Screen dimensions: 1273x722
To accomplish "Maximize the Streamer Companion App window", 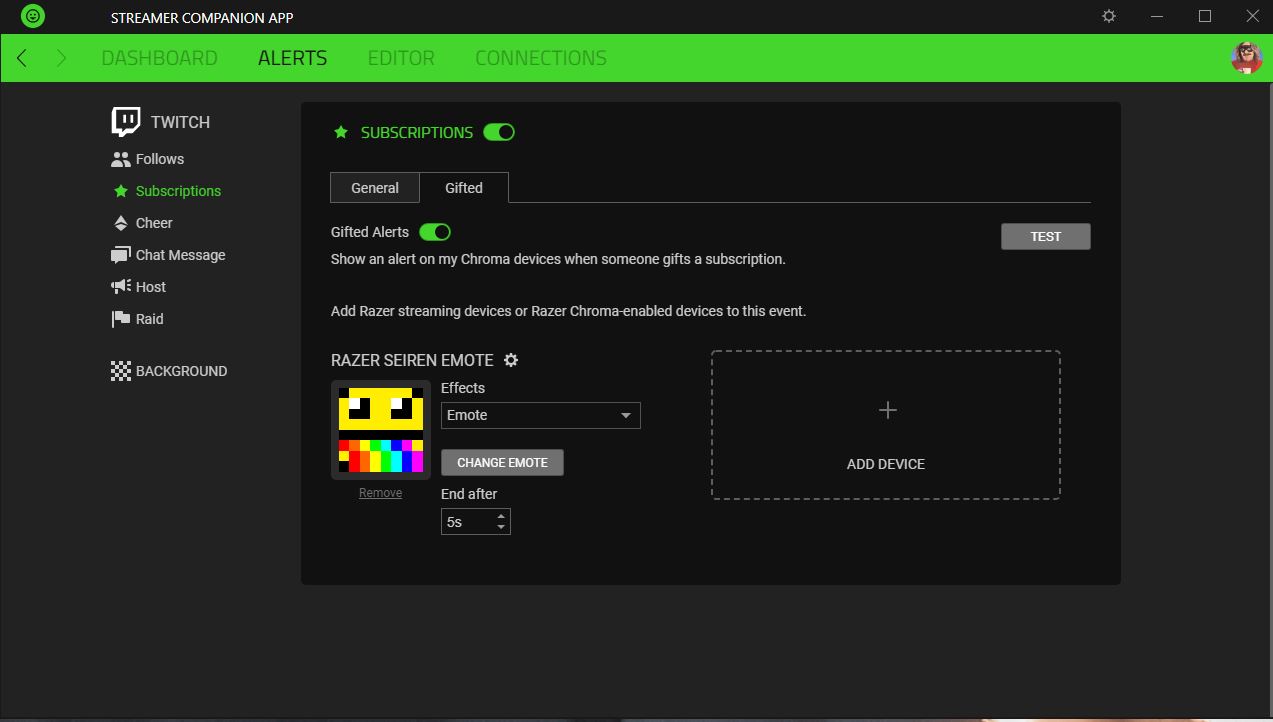I will pos(1205,17).
